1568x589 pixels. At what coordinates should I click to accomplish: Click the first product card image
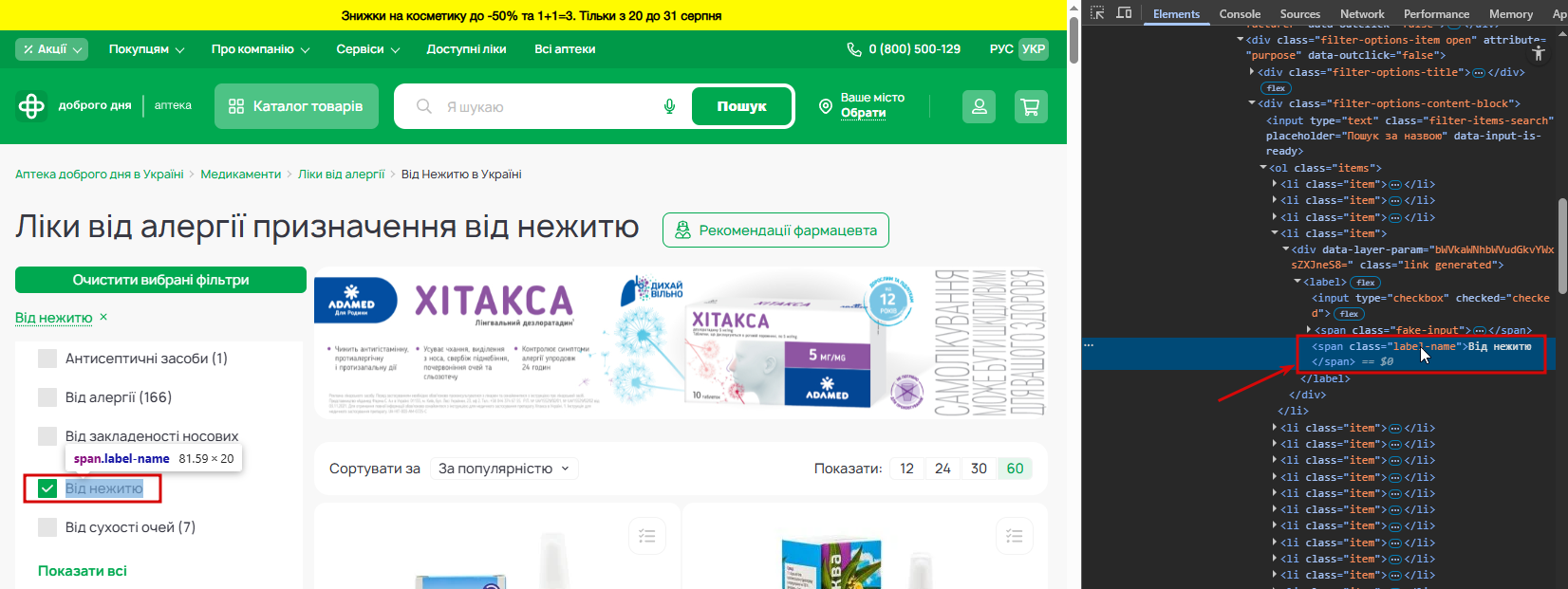(x=497, y=561)
